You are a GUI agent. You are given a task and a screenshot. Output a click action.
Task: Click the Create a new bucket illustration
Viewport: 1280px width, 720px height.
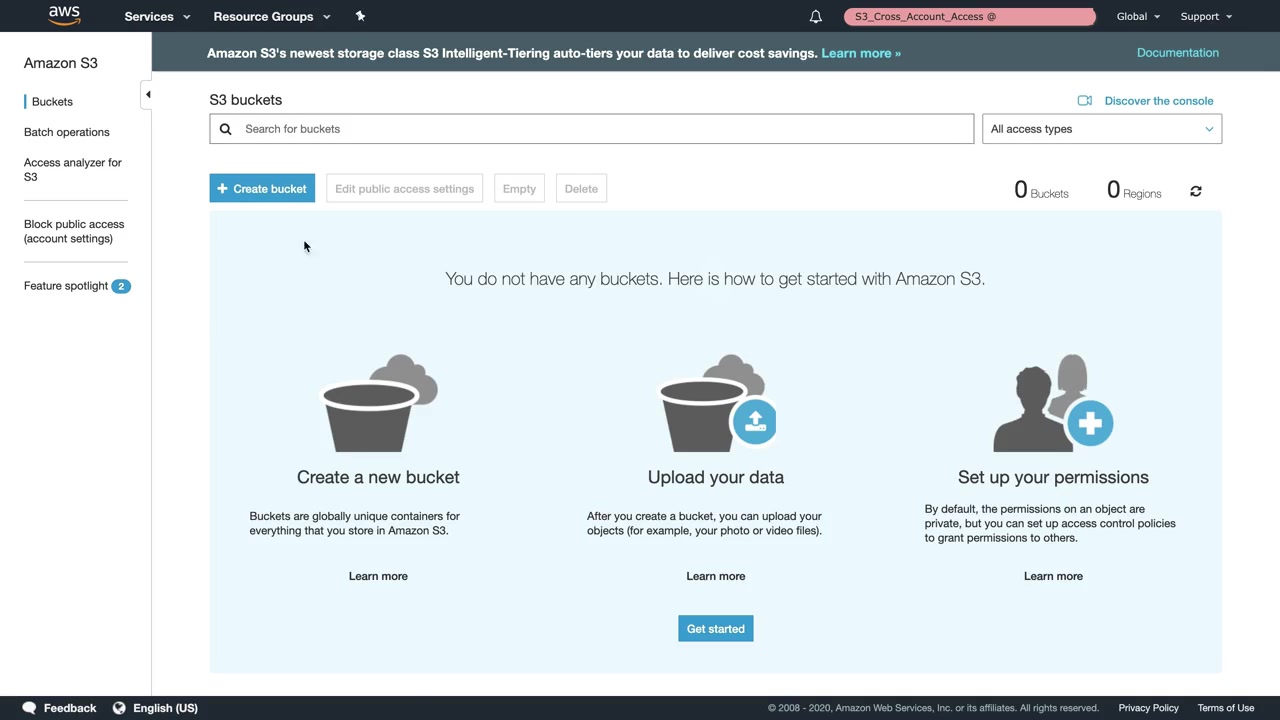coord(380,403)
